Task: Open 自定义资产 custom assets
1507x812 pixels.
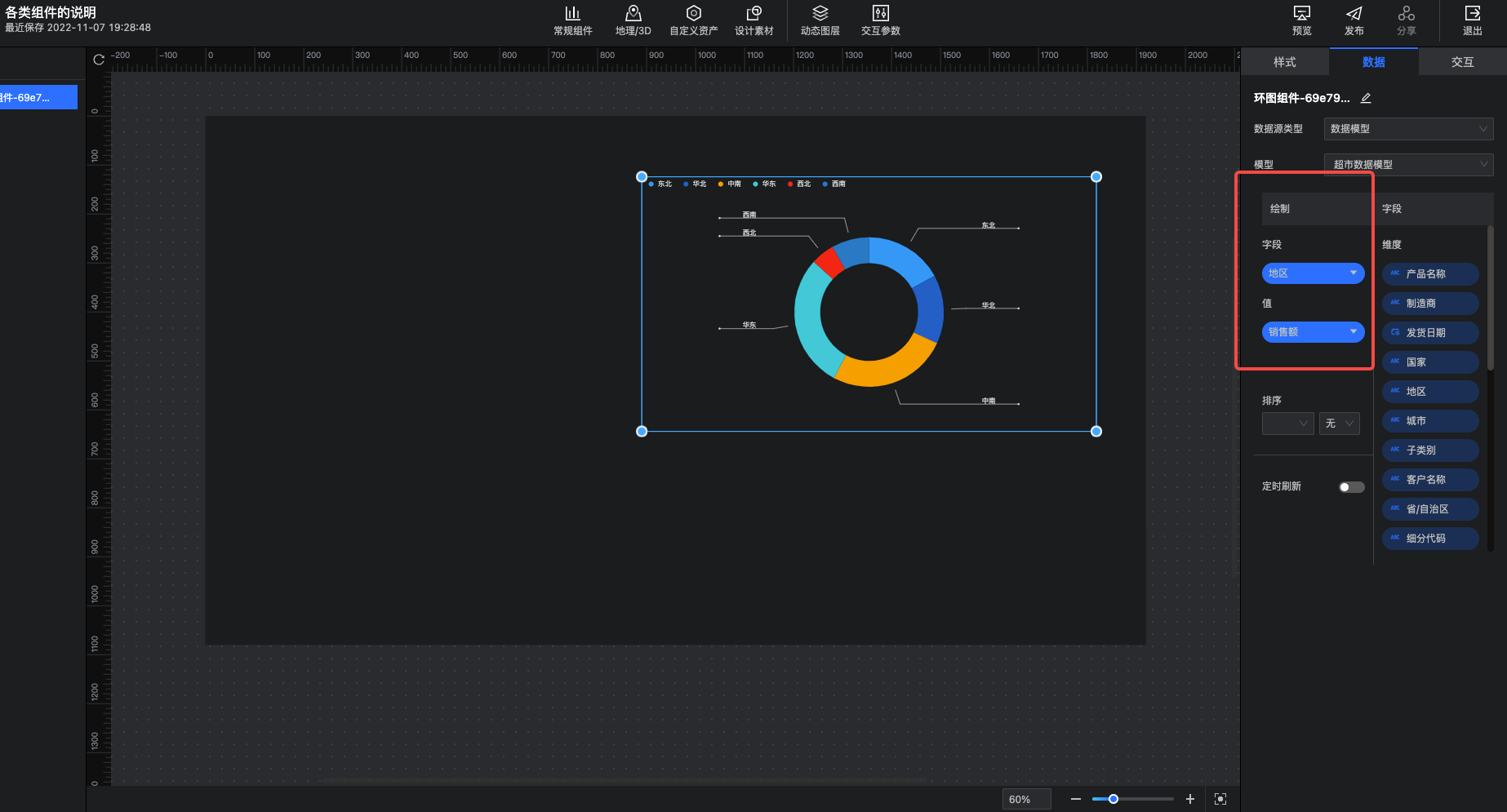Action: pyautogui.click(x=693, y=20)
